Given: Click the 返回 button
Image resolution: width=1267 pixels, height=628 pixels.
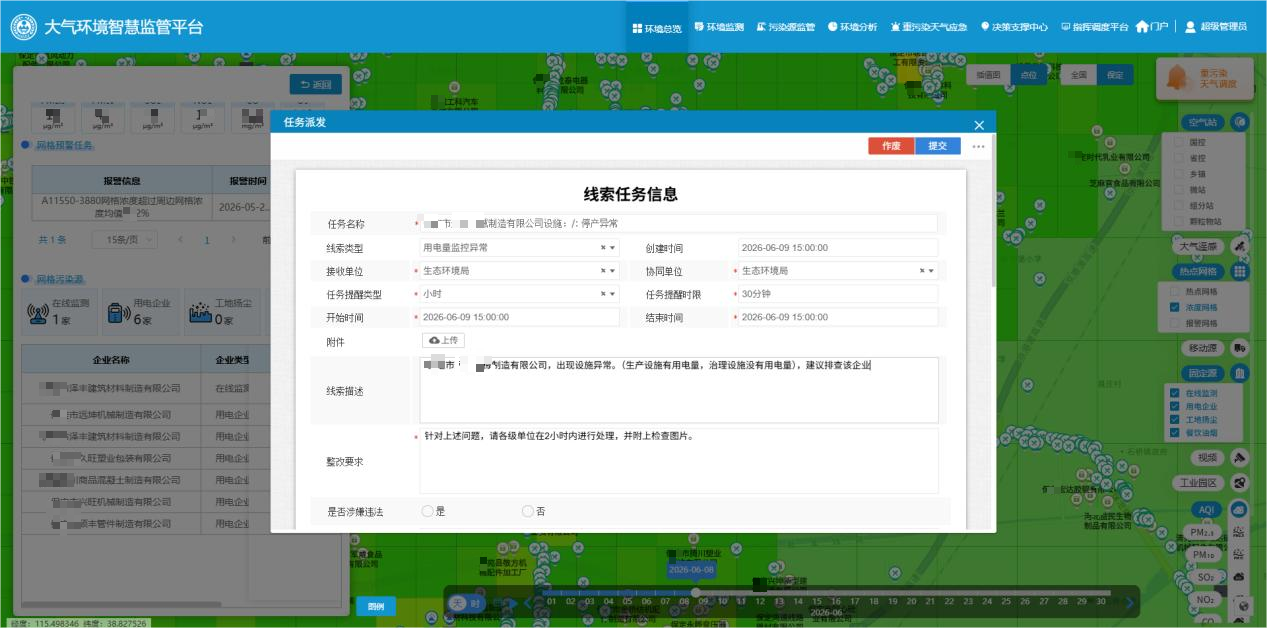Looking at the screenshot, I should (316, 84).
